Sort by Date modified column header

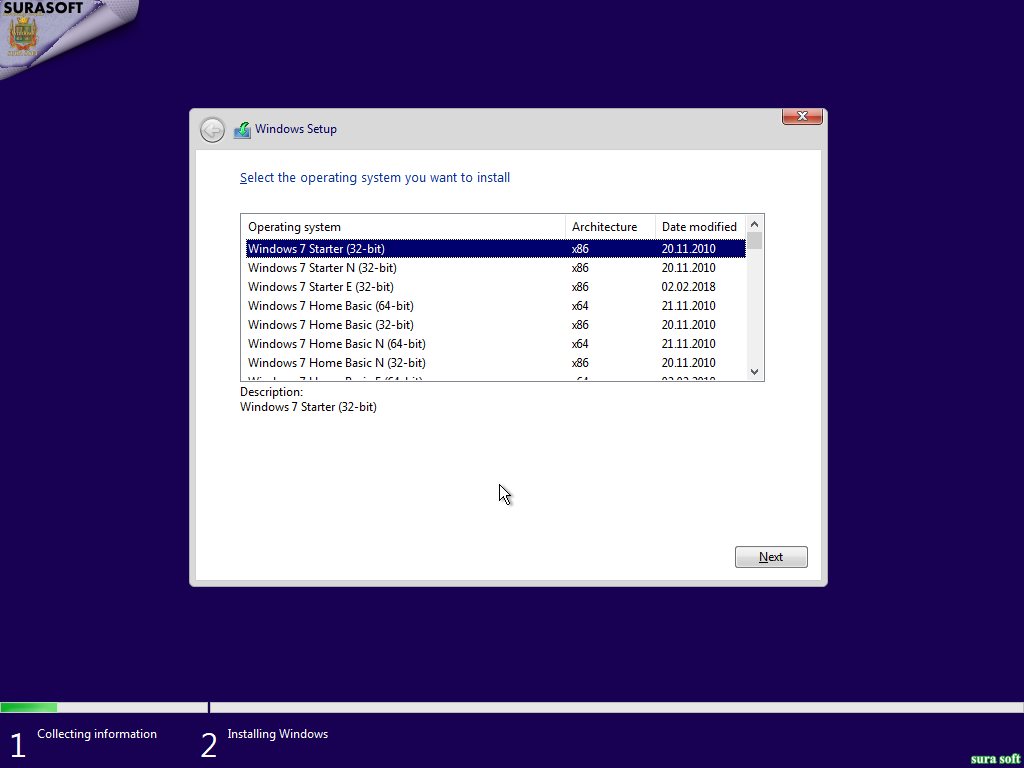coord(700,227)
